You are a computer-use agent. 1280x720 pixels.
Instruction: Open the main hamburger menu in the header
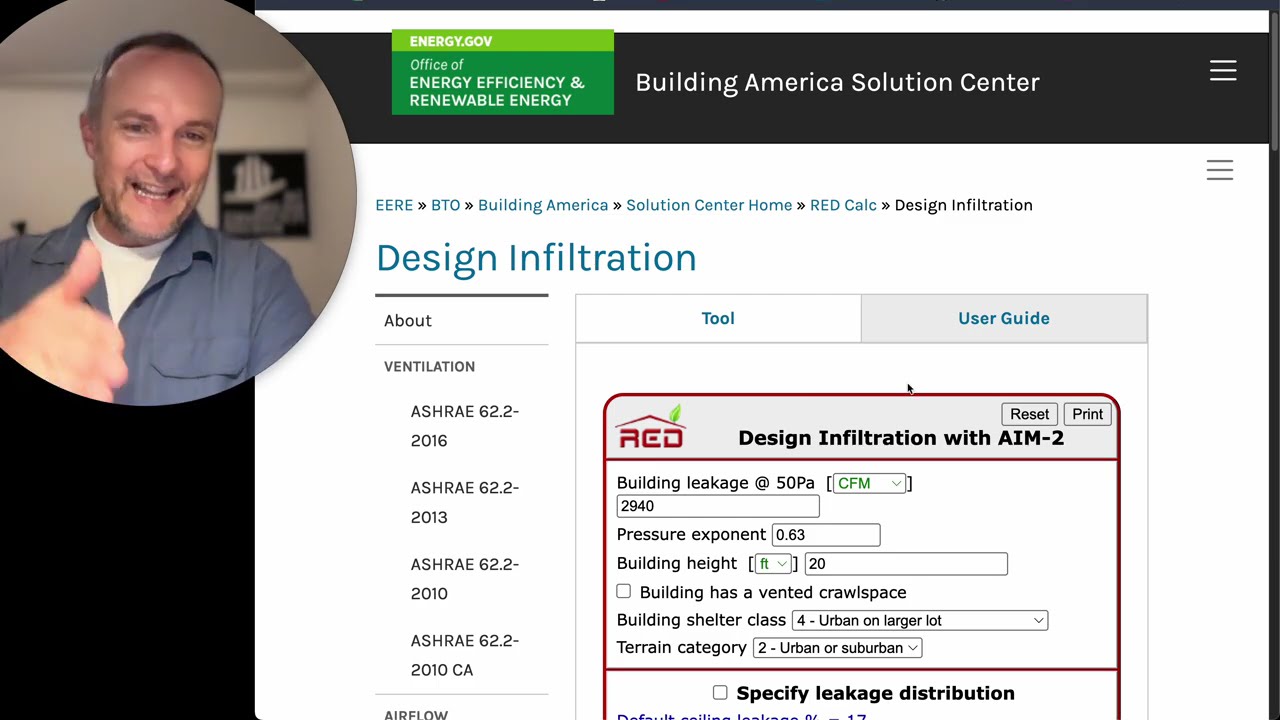click(1223, 70)
